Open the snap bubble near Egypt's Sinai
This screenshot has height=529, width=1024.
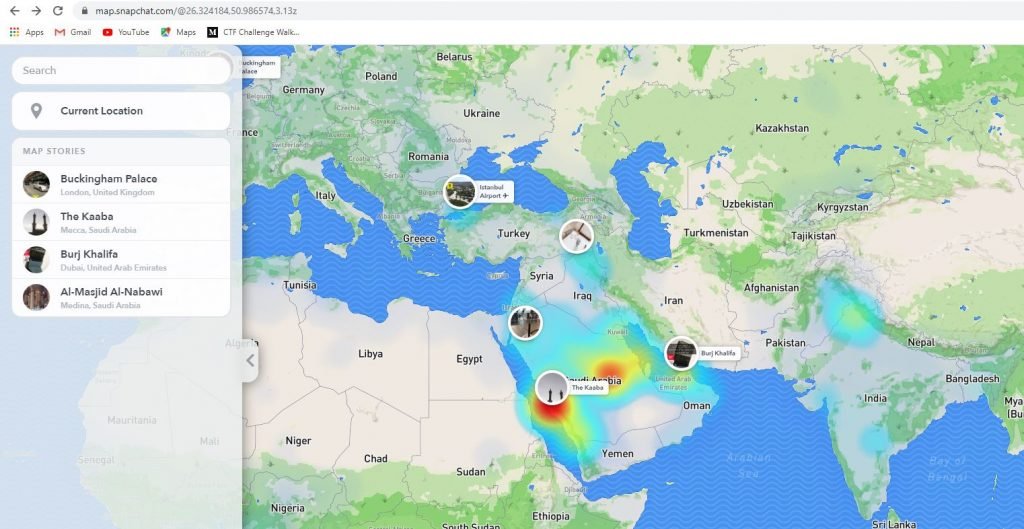tap(526, 323)
